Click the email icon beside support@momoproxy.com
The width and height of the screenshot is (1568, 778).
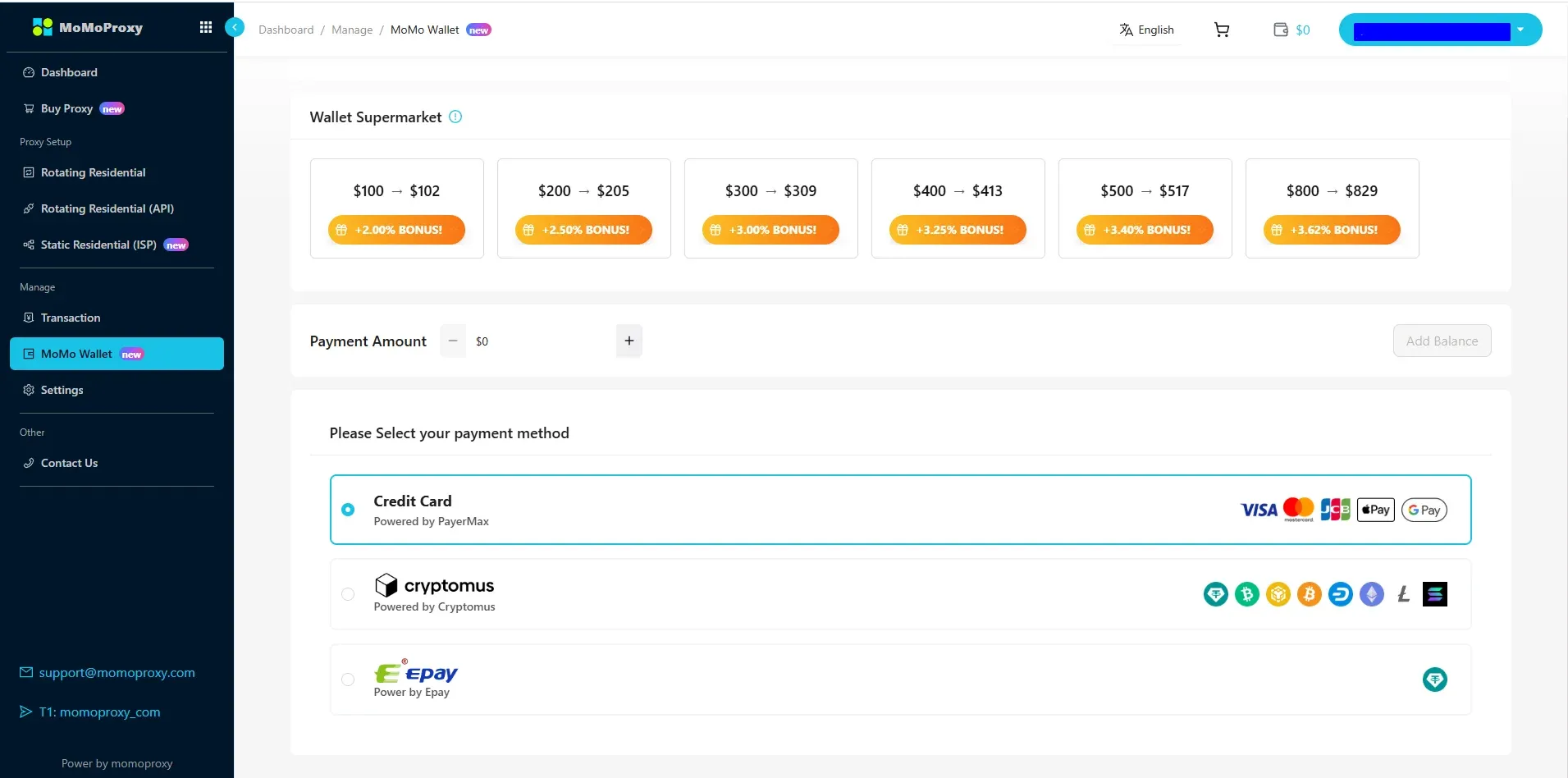[25, 672]
